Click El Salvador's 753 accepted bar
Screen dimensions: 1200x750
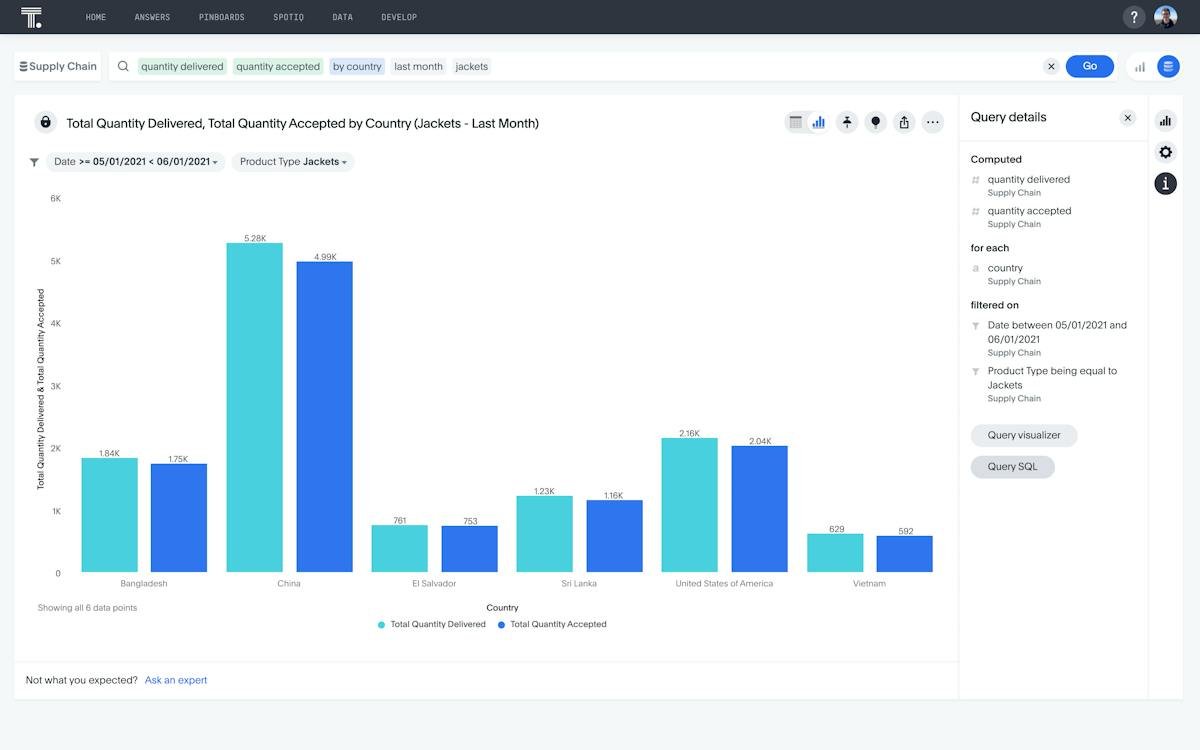(470, 549)
